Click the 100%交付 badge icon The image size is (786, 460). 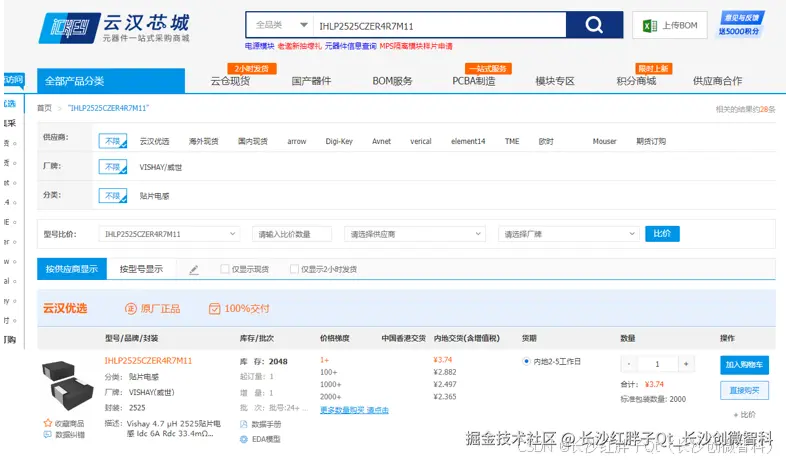coord(214,309)
